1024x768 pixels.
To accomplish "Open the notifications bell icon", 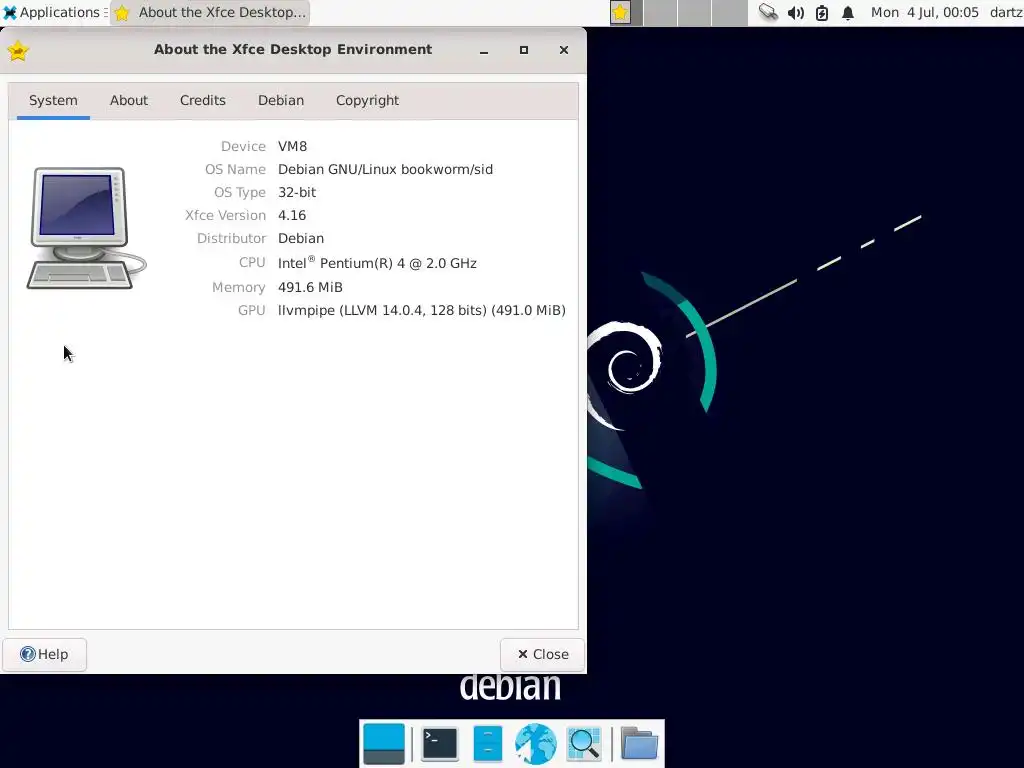I will pyautogui.click(x=848, y=12).
